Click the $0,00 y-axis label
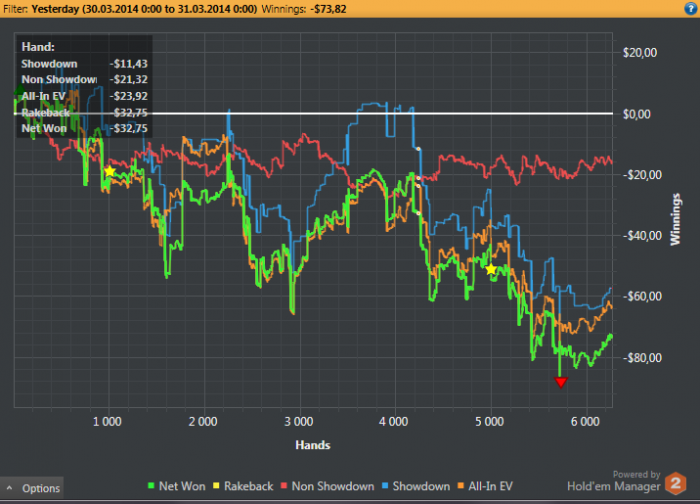 click(637, 114)
